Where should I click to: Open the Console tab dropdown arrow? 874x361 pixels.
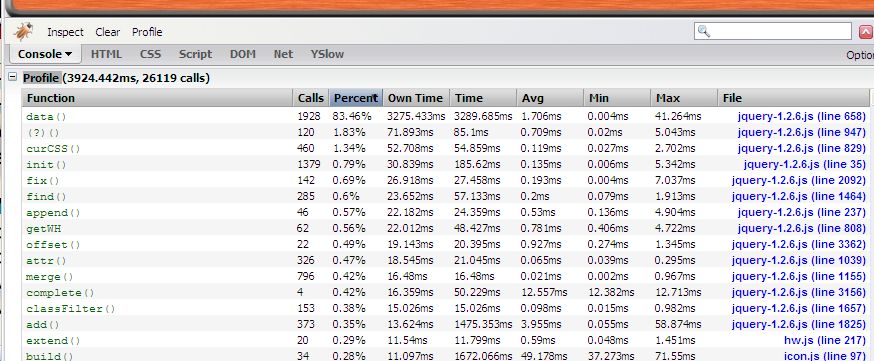click(x=69, y=55)
